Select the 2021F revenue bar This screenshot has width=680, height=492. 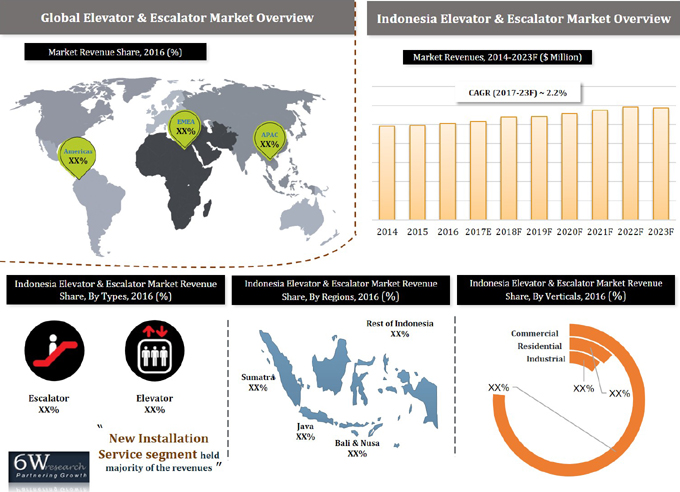[600, 165]
